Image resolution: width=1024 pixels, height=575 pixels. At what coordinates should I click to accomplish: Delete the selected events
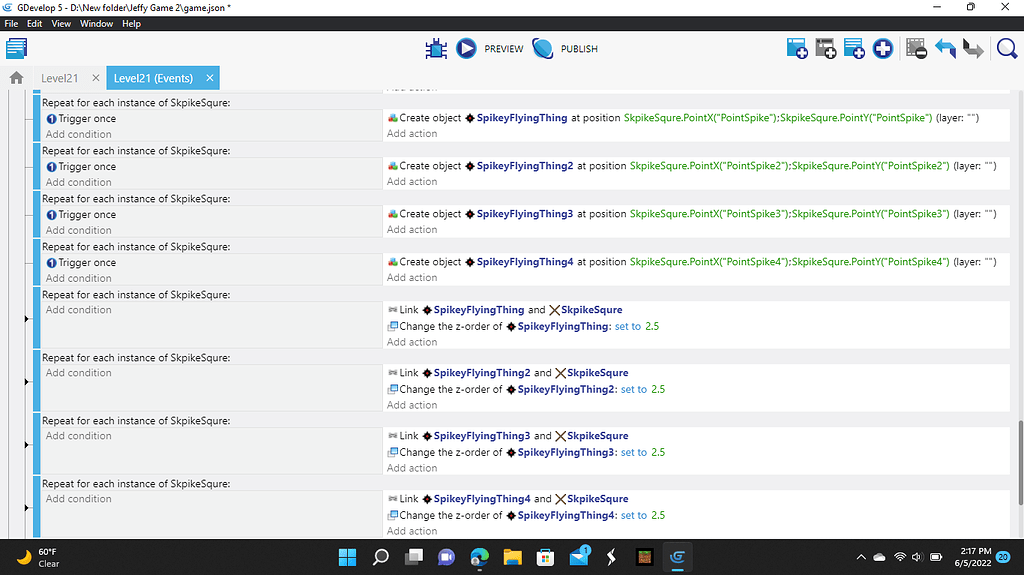click(x=916, y=48)
